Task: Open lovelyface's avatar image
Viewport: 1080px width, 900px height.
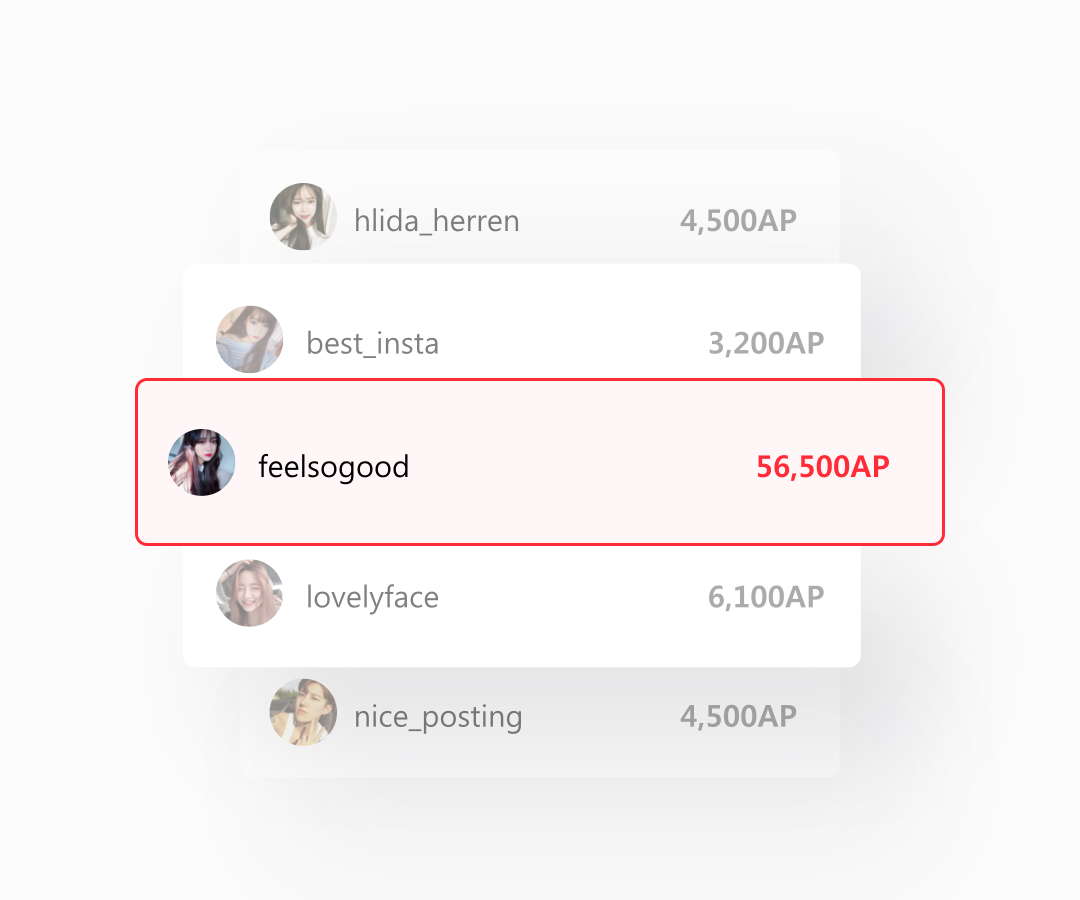Action: pos(249,593)
